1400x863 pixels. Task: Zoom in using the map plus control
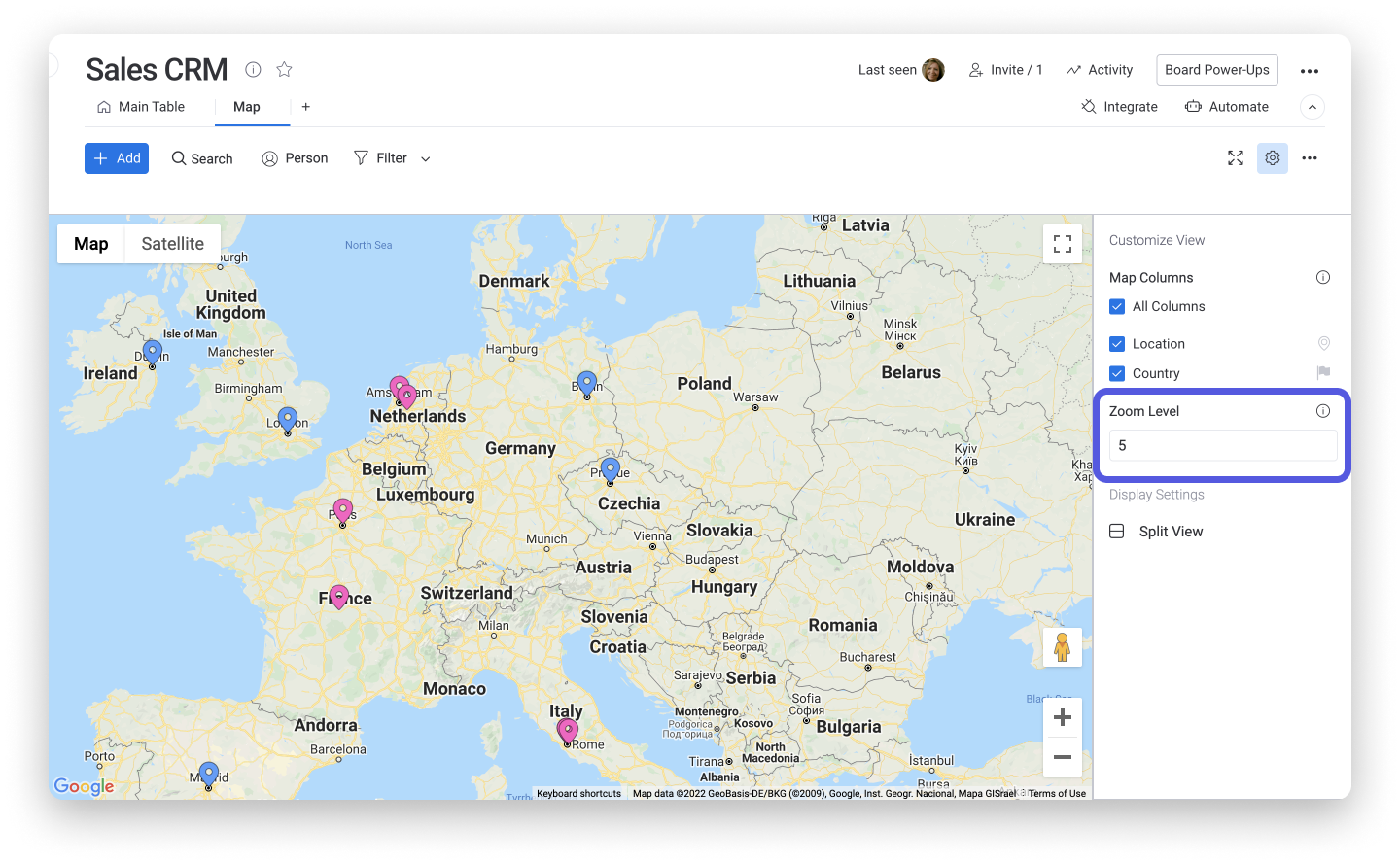coord(1062,716)
